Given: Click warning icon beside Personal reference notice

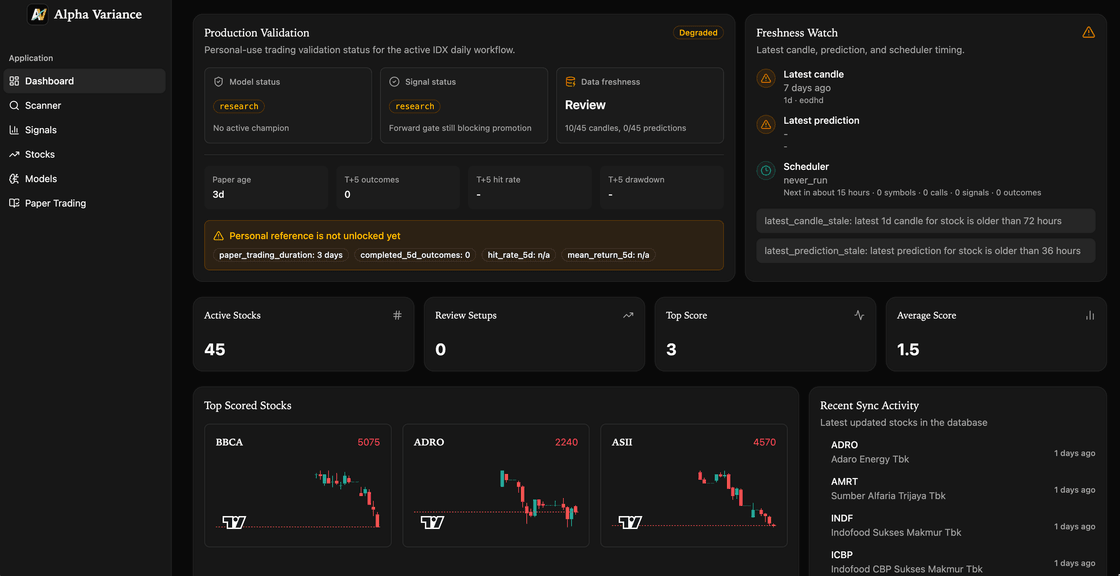Looking at the screenshot, I should [x=219, y=235].
